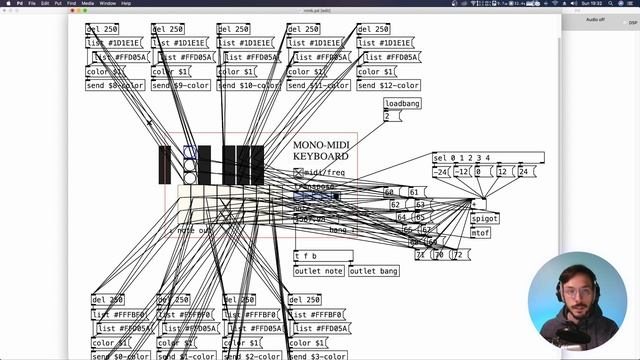Click the 61 message box
Image resolution: width=640 pixels, height=360 pixels.
coord(417,192)
